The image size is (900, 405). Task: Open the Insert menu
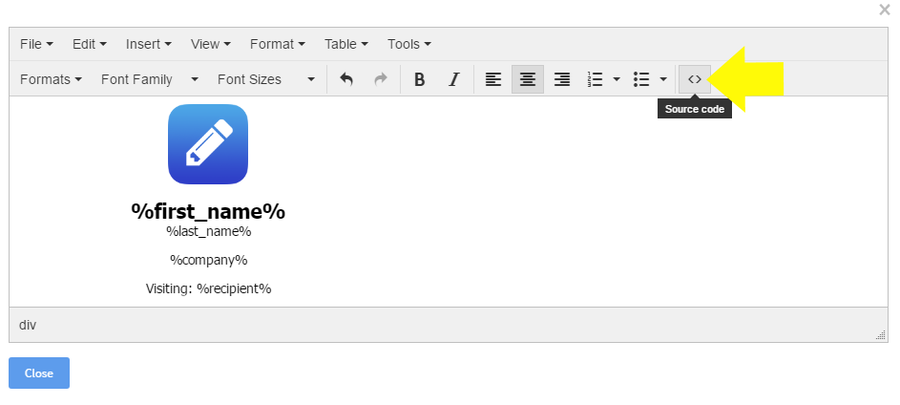pos(148,44)
